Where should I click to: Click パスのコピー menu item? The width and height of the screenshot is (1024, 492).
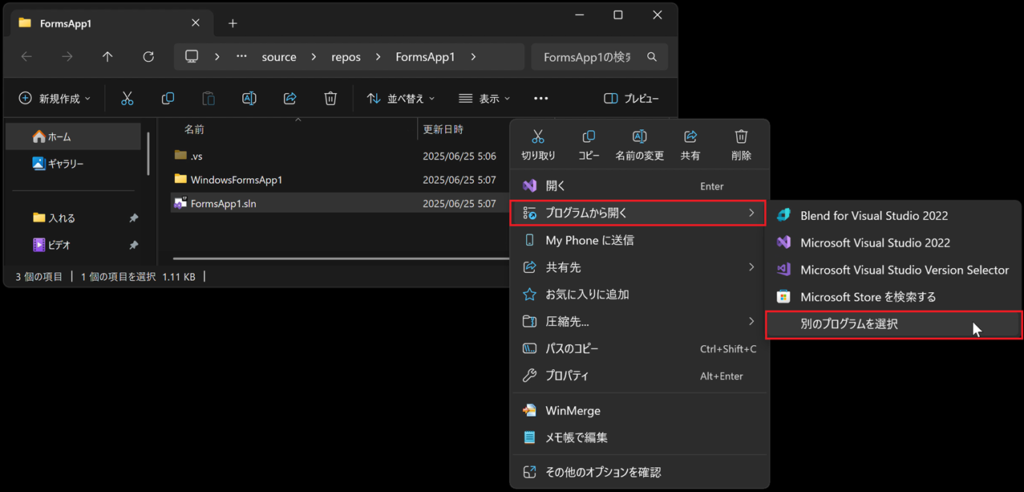click(x=639, y=349)
